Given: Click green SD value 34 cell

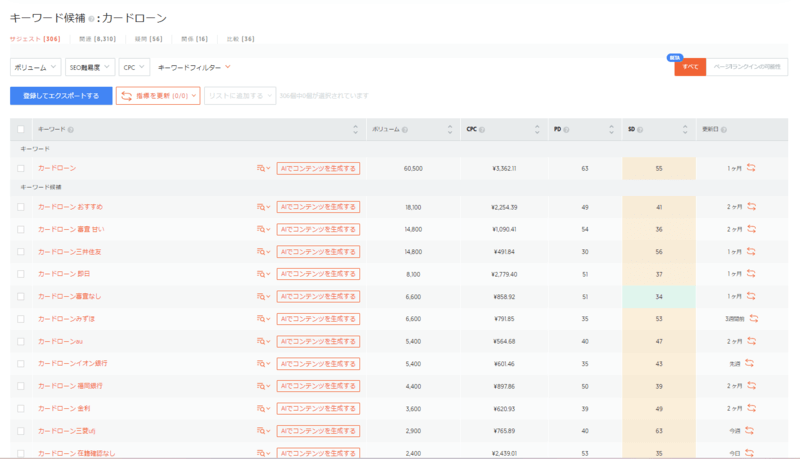Looking at the screenshot, I should 659,296.
